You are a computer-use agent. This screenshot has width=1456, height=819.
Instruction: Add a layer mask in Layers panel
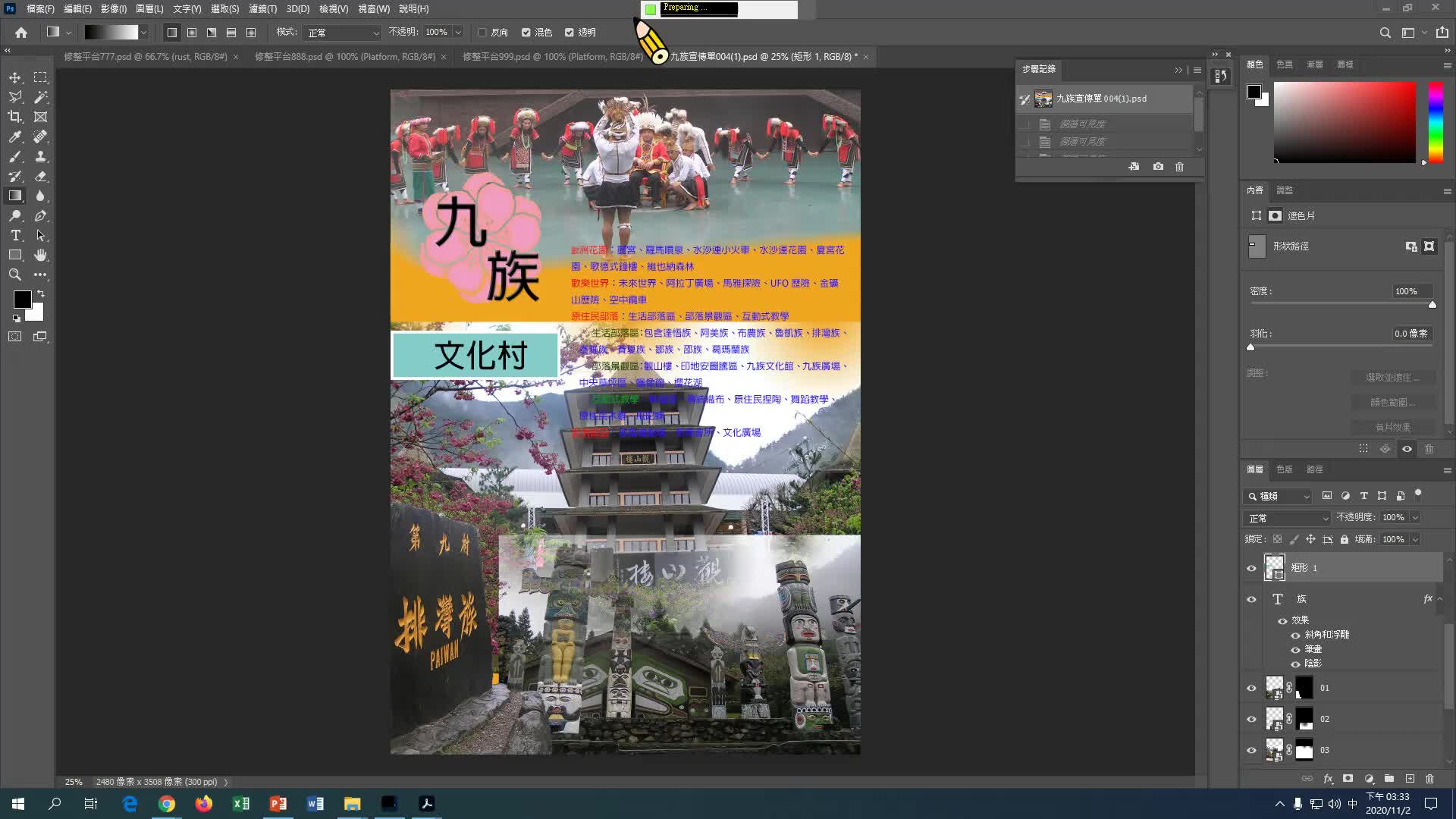1348,779
